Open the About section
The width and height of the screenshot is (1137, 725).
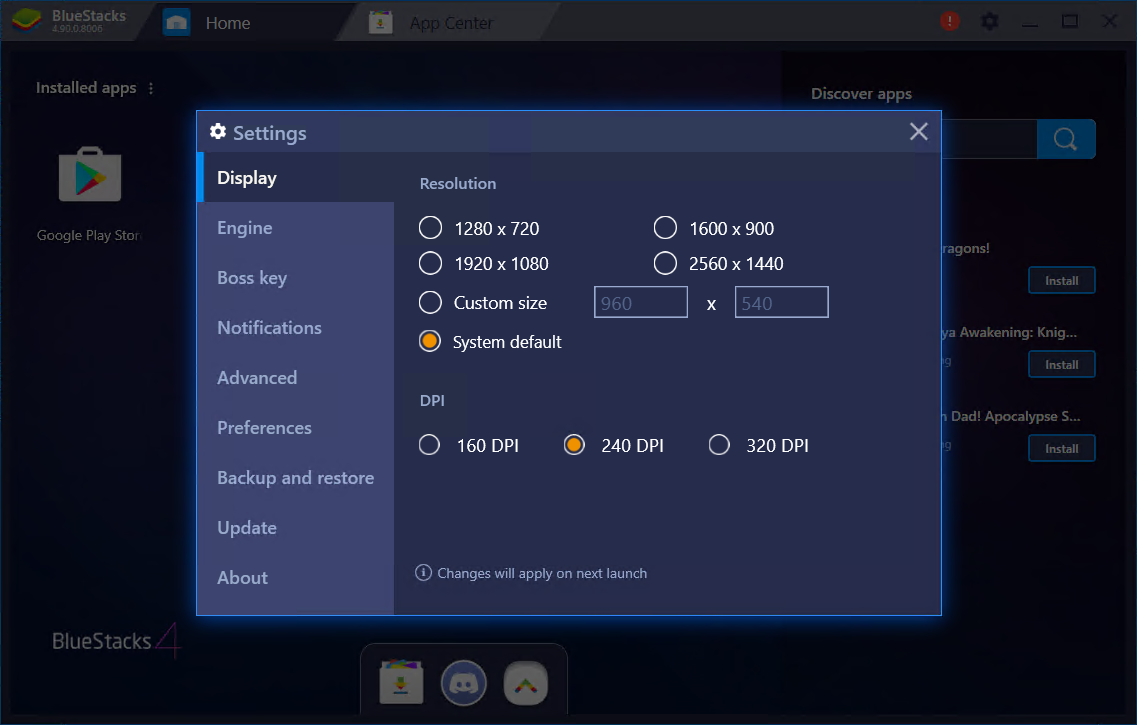(x=296, y=578)
